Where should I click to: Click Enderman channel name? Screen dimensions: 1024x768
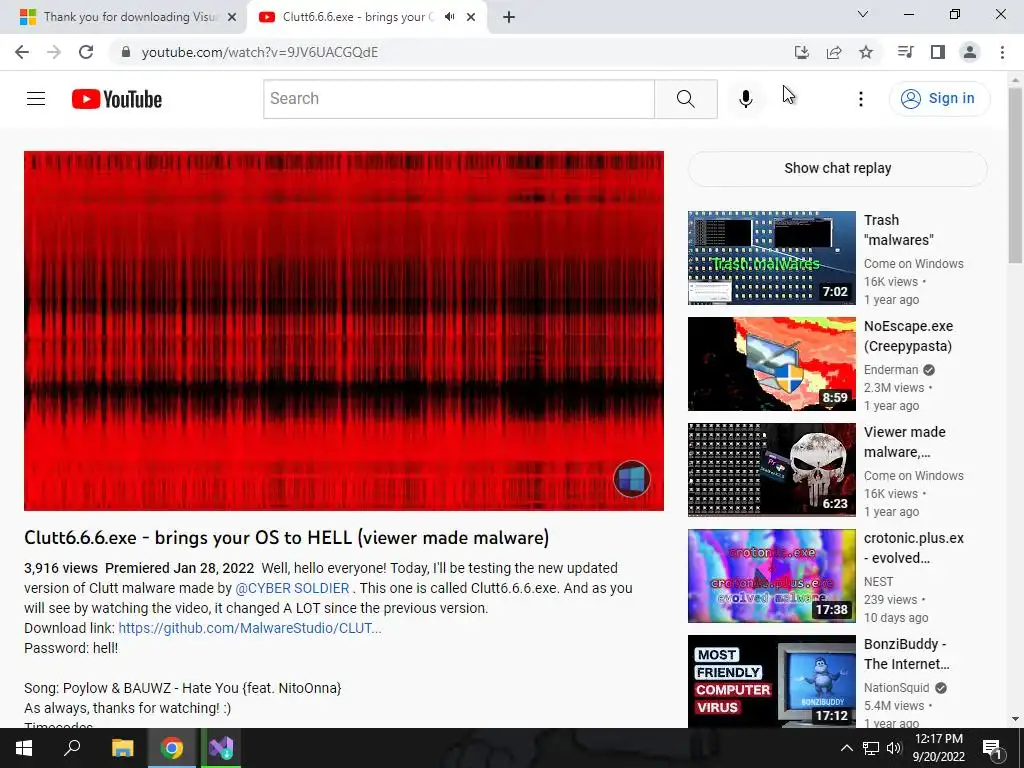(x=891, y=370)
